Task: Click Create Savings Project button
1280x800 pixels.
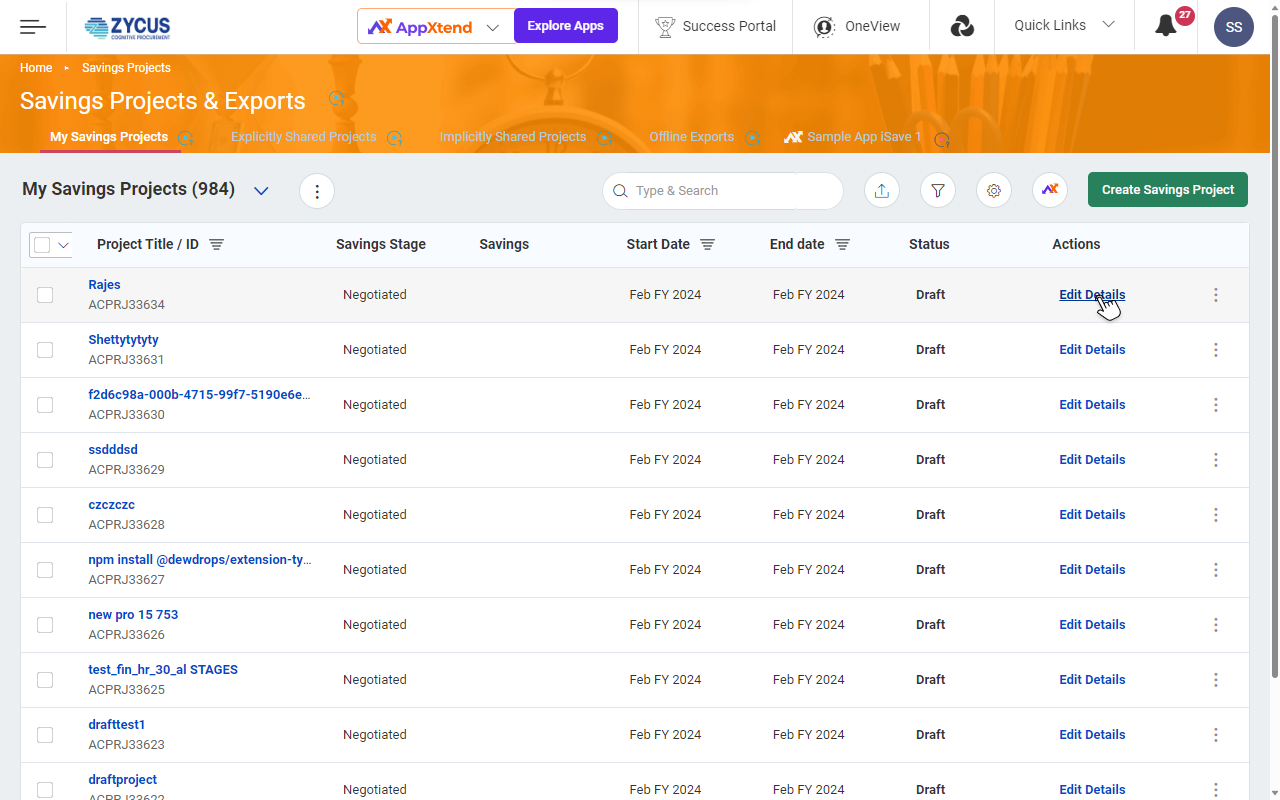Action: point(1168,190)
